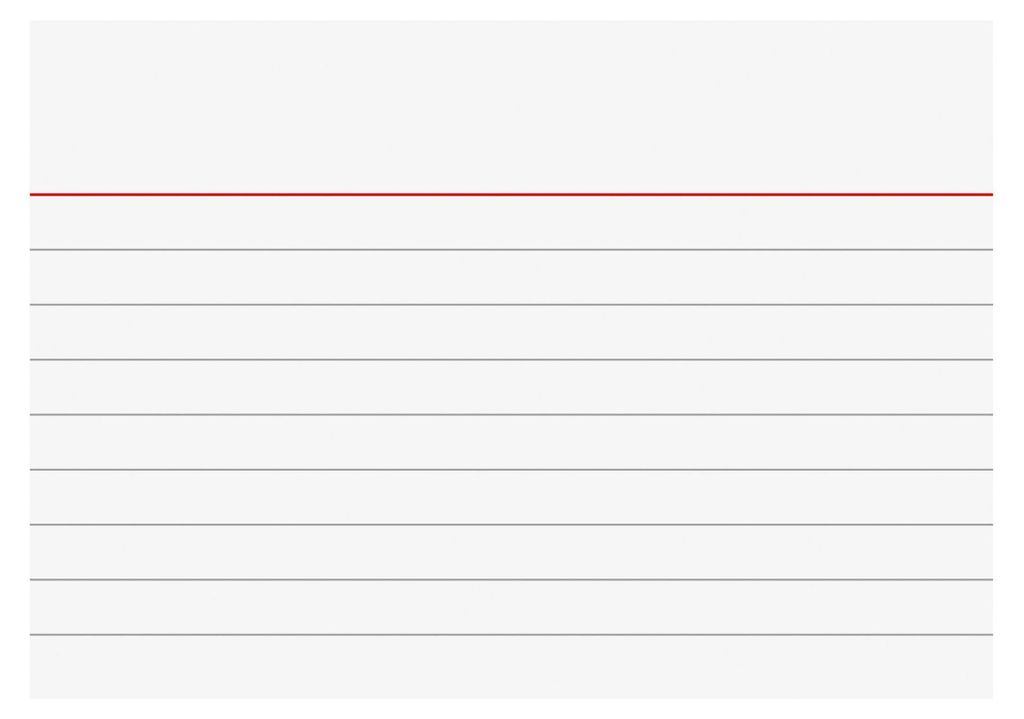Select the fifth writing row on the card

click(x=511, y=442)
